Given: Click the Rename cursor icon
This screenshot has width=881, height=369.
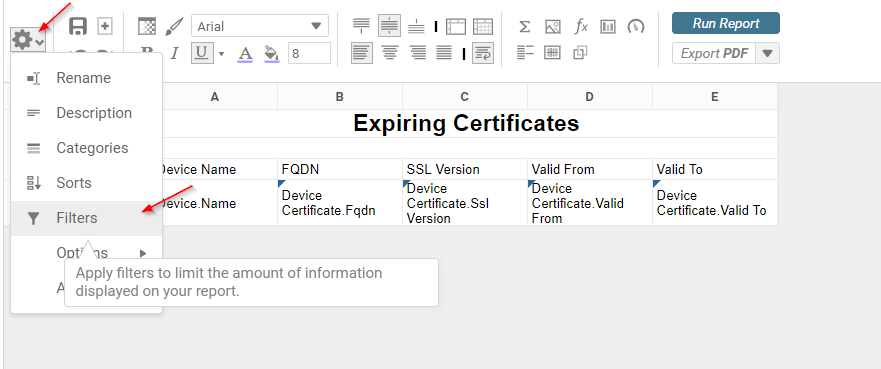Looking at the screenshot, I should click(34, 78).
